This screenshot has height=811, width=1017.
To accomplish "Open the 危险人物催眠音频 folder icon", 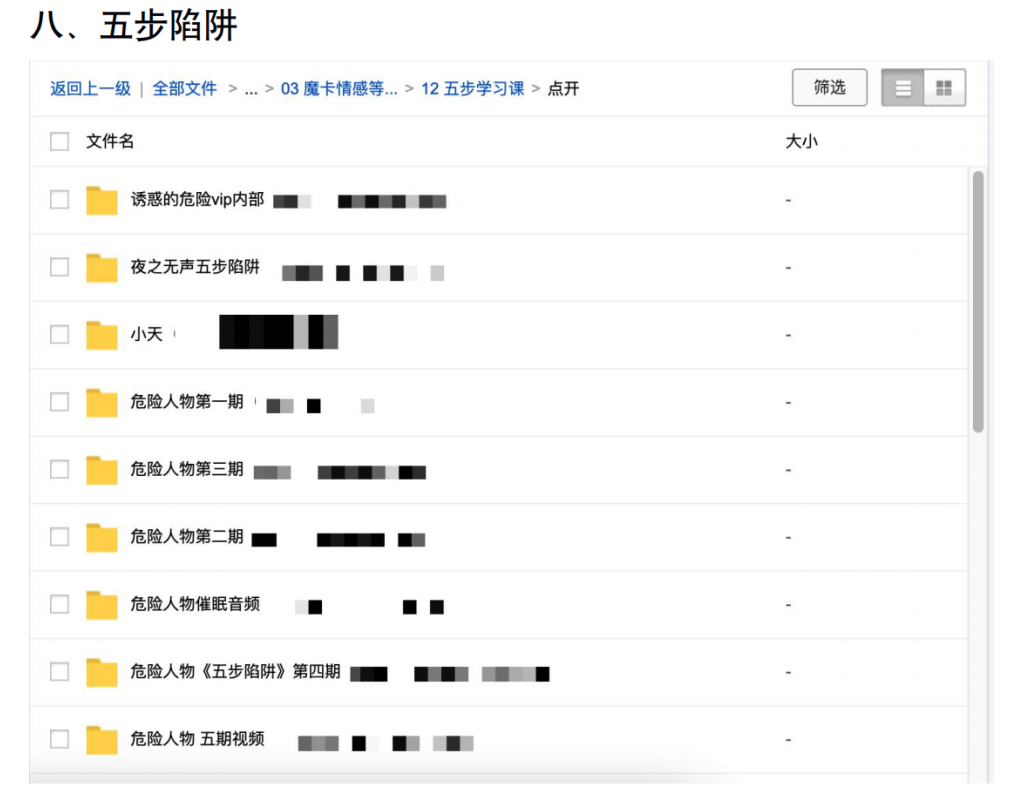I will (101, 605).
